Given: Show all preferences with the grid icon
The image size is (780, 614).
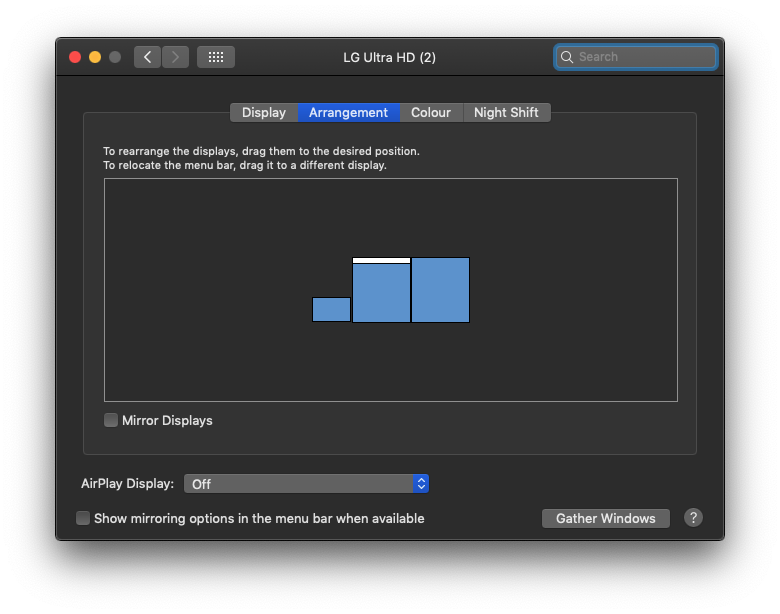Looking at the screenshot, I should click(216, 57).
